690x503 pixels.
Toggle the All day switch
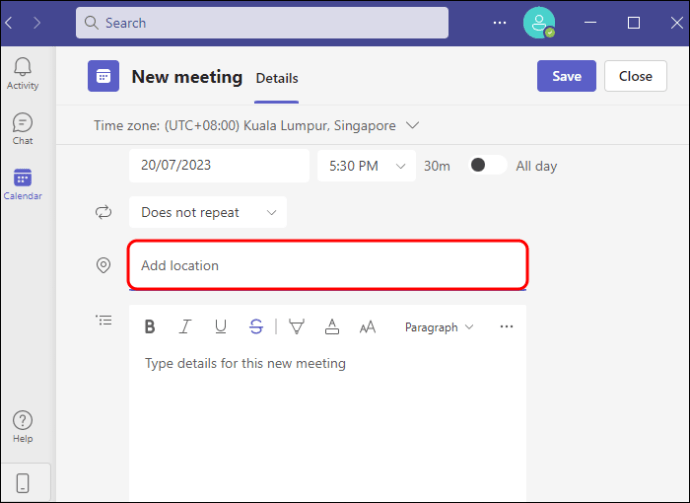(x=487, y=165)
